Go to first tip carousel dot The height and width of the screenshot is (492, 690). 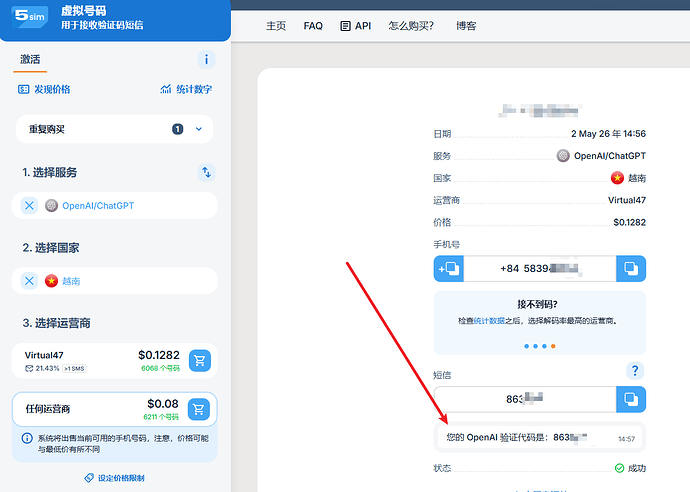pos(526,346)
